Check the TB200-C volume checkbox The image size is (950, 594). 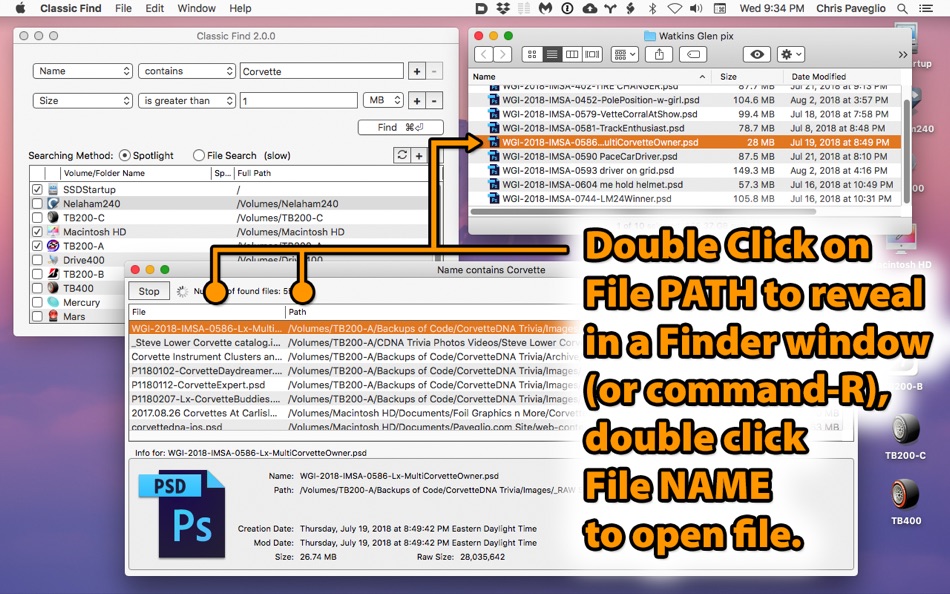tap(37, 218)
